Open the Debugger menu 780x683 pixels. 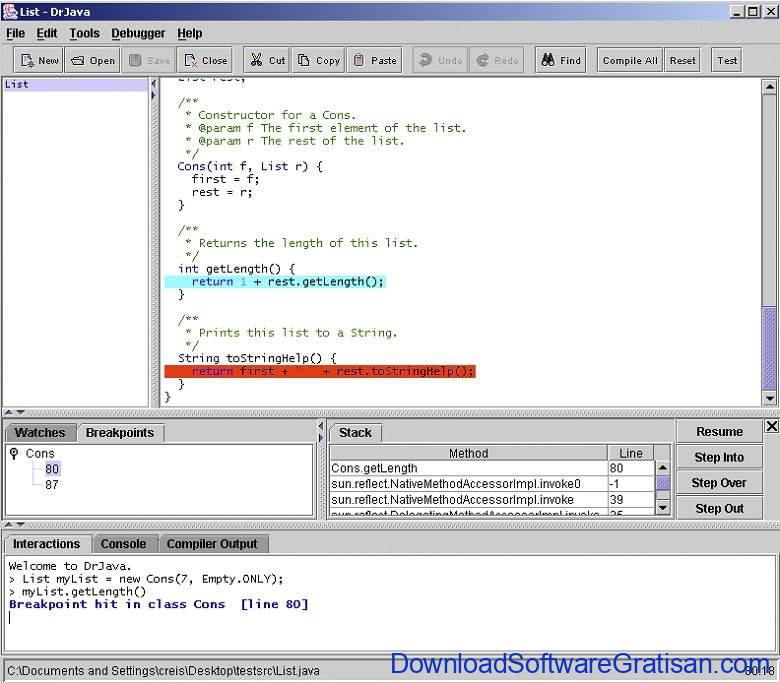tap(138, 33)
